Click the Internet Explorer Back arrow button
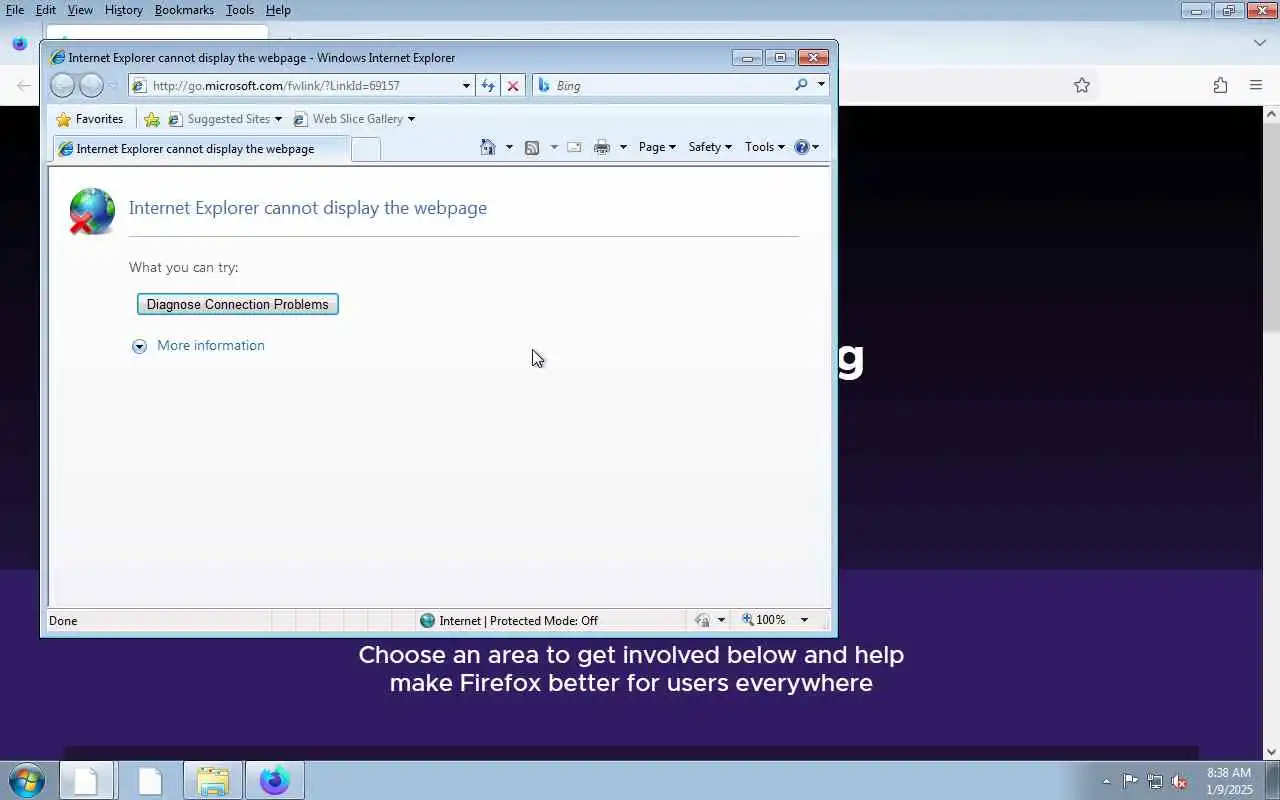 62,86
